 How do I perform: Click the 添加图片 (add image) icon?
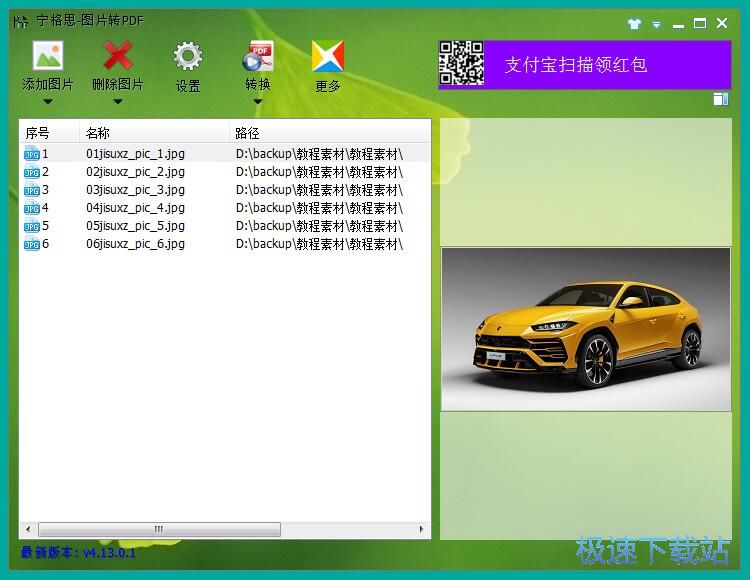click(47, 55)
